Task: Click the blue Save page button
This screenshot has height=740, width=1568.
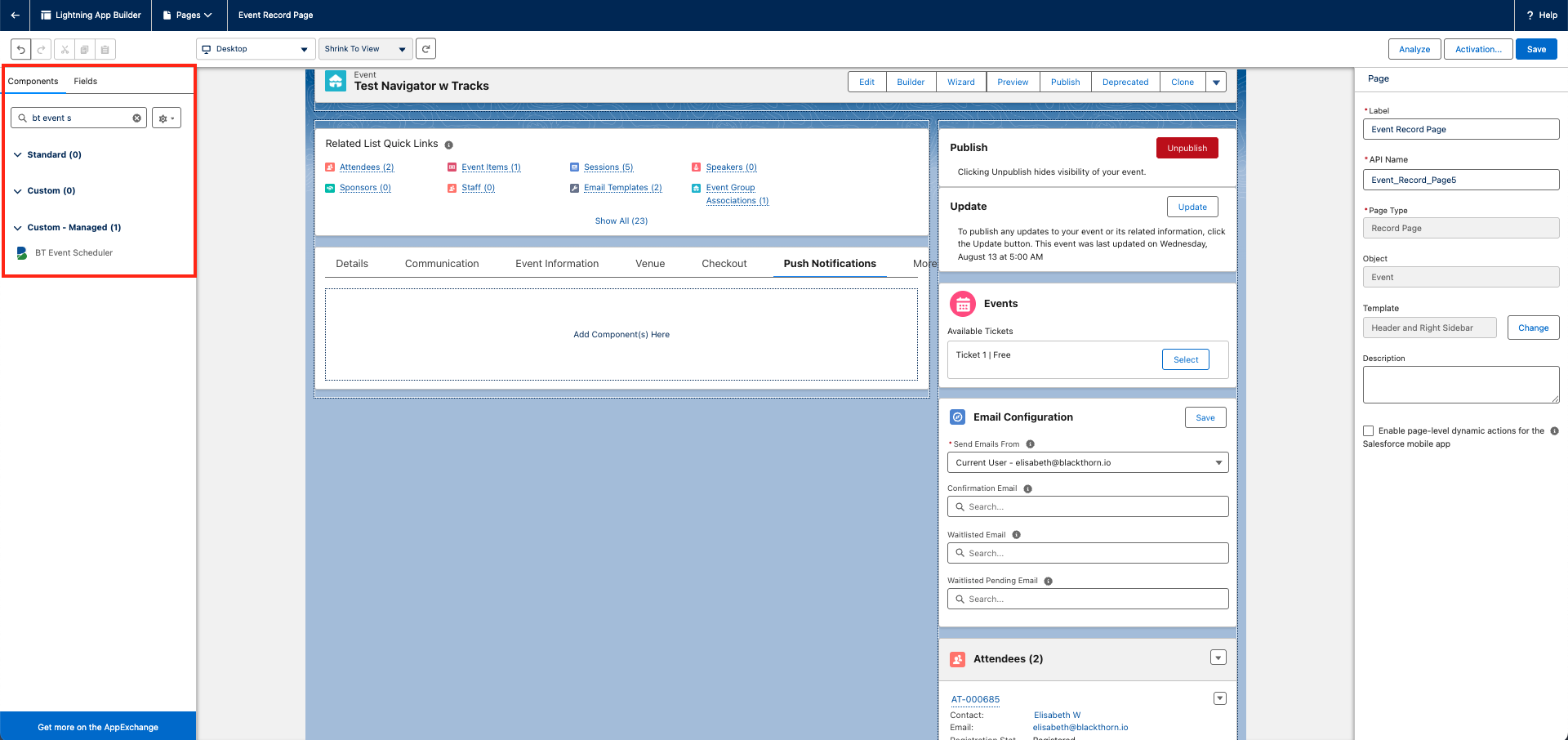Action: (x=1536, y=49)
